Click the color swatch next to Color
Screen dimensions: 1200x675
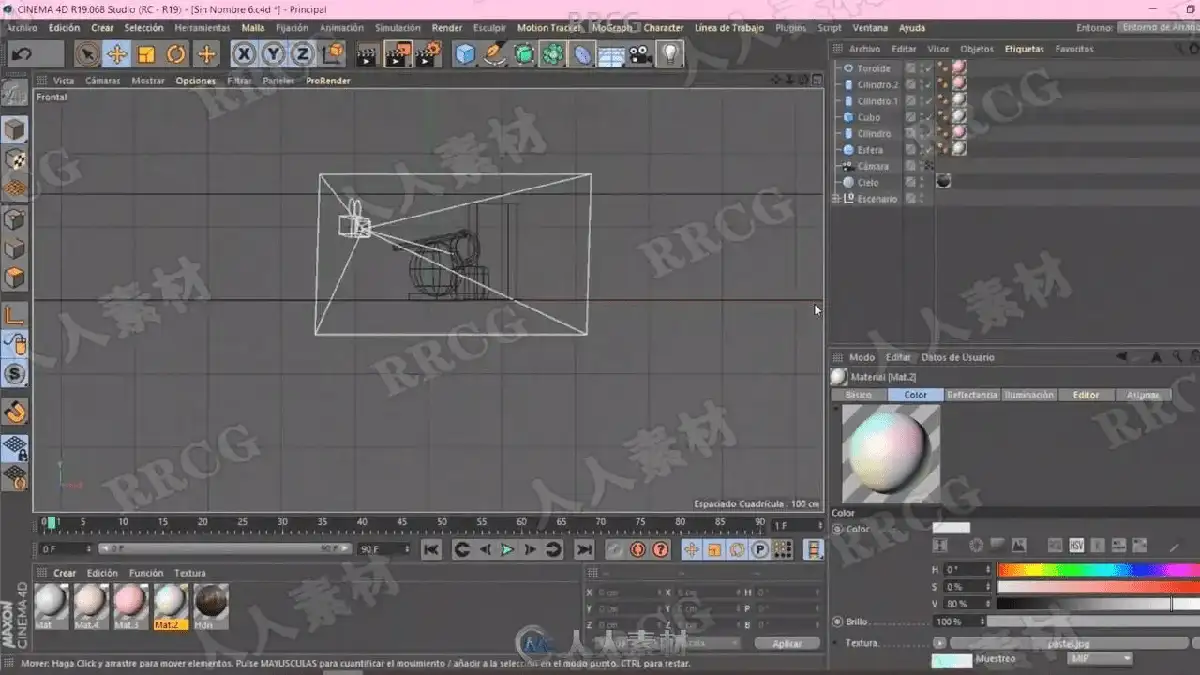point(951,528)
